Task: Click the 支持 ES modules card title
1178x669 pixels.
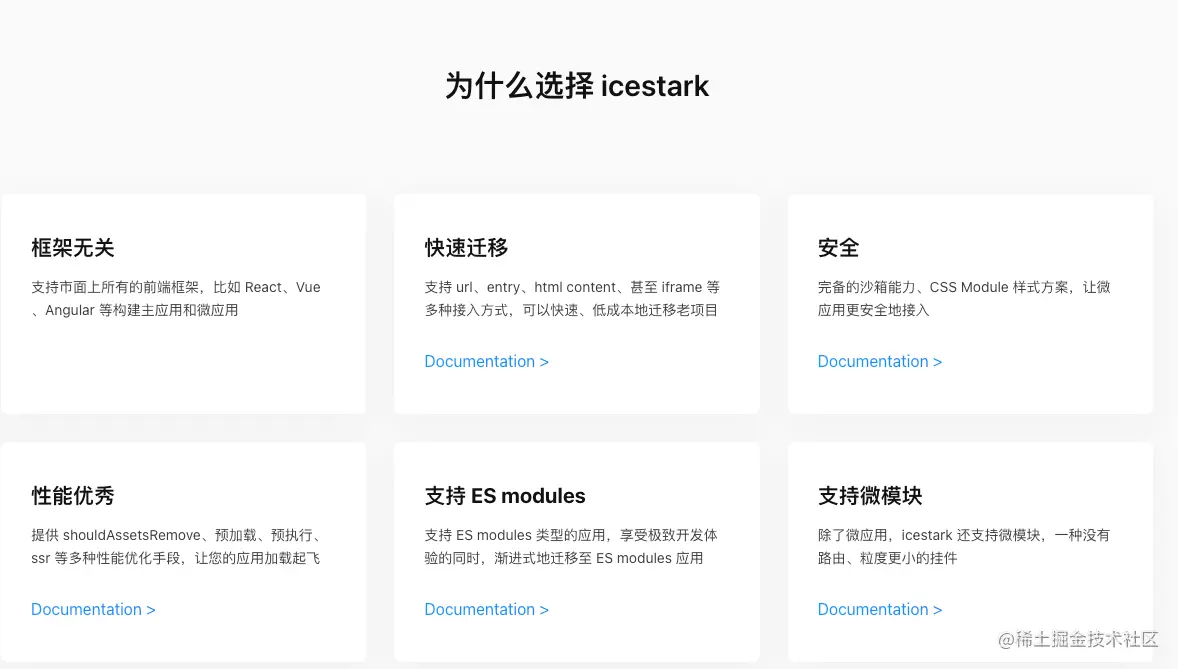Action: tap(505, 496)
